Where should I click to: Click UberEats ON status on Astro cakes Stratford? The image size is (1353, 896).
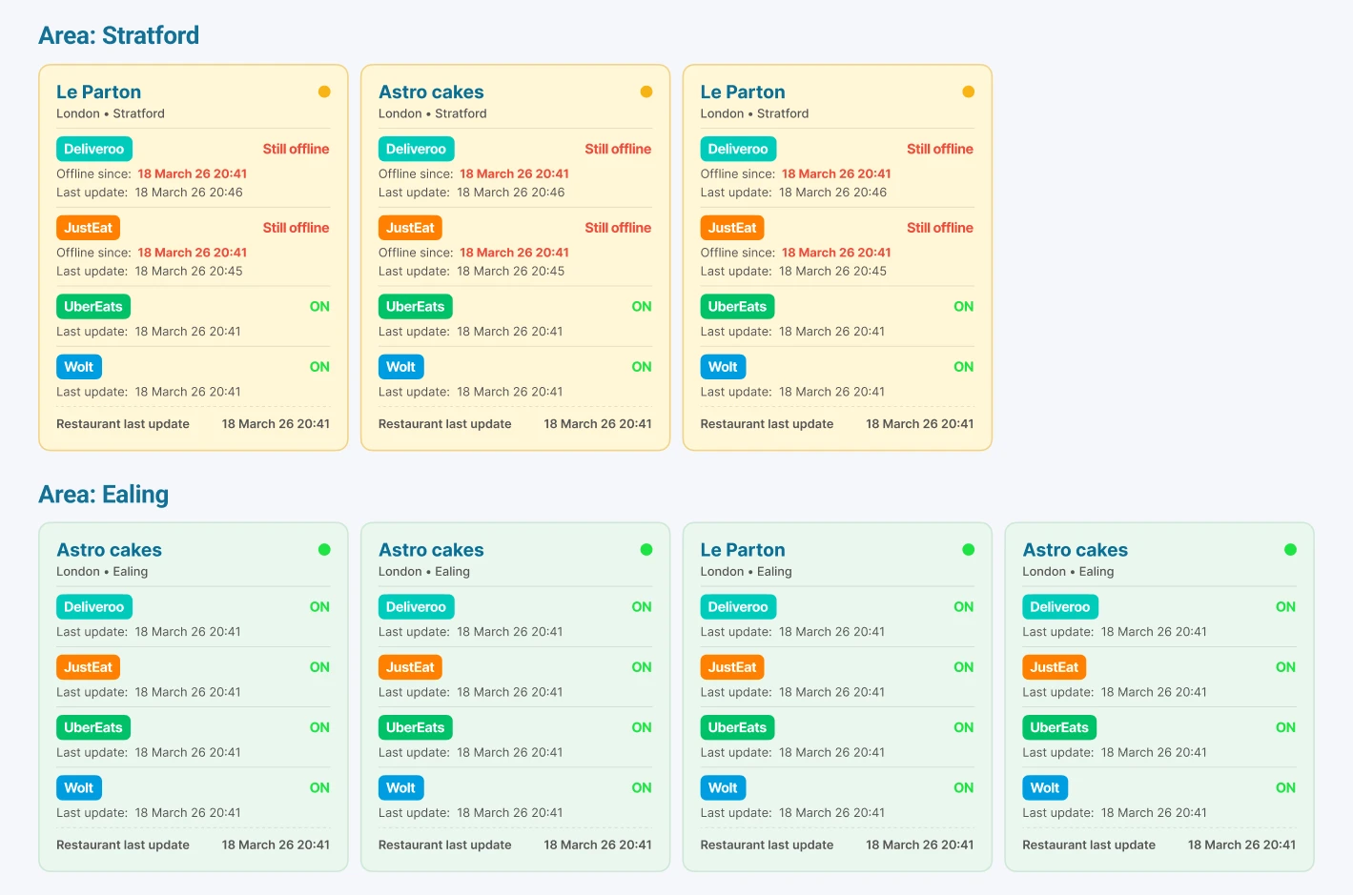(x=642, y=307)
